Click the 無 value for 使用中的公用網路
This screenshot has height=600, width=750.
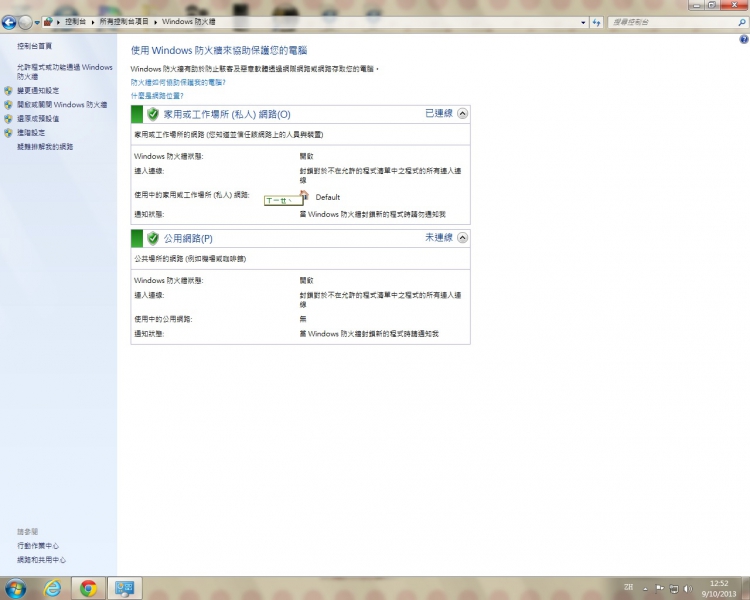coord(303,319)
